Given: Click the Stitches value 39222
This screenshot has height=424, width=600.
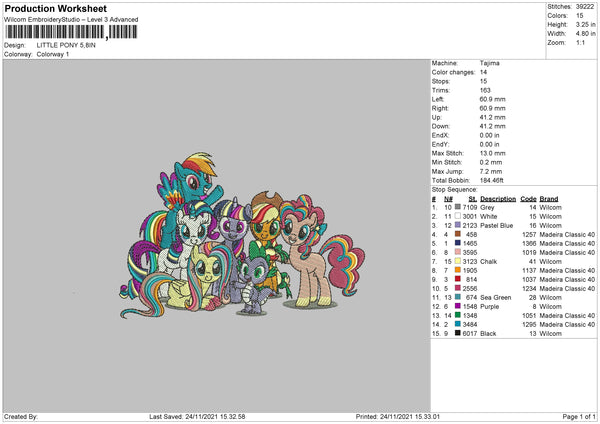Looking at the screenshot, I should pos(585,7).
